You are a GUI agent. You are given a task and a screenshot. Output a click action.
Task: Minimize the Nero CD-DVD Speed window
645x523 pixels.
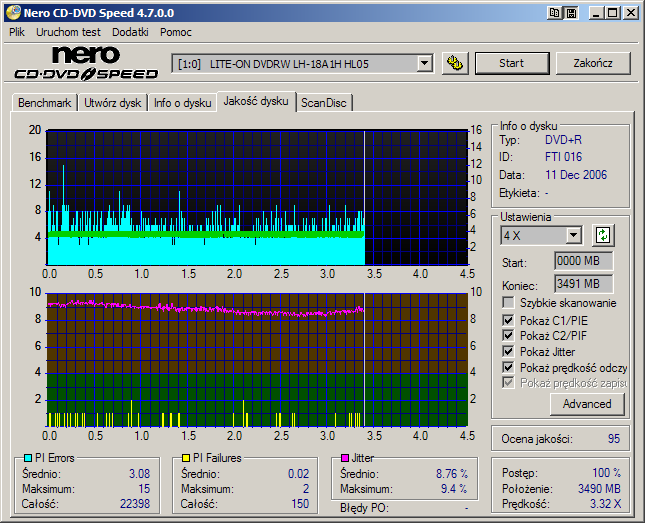(x=596, y=13)
